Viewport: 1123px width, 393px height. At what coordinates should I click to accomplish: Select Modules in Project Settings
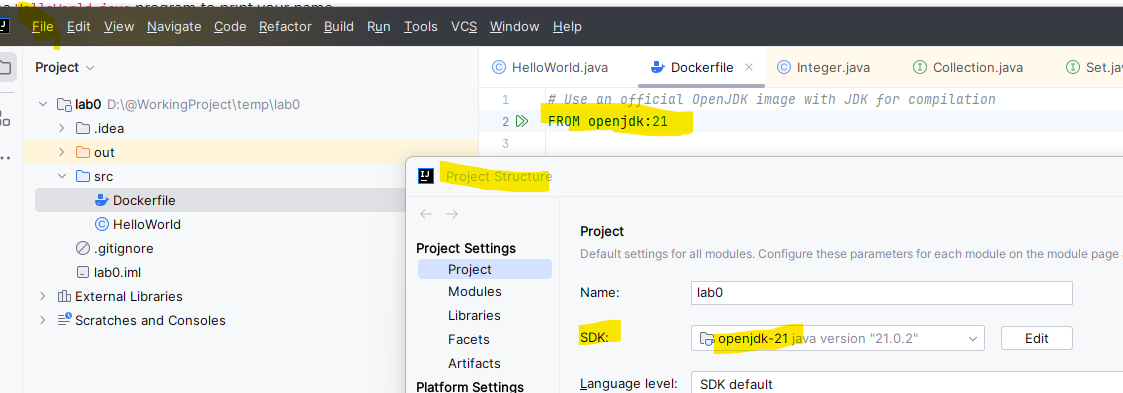coord(475,291)
